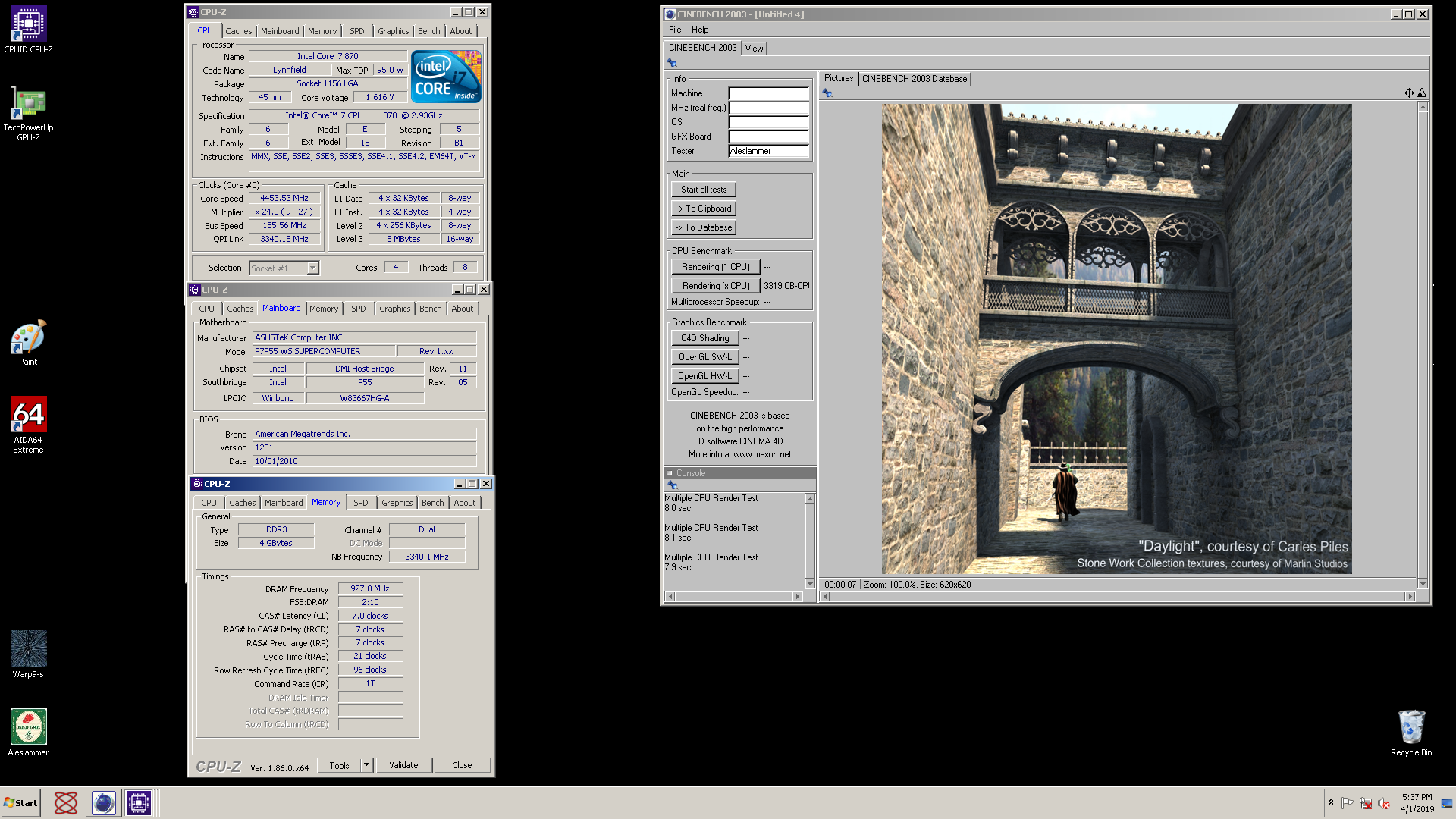The width and height of the screenshot is (1456, 819).
Task: Click the zoom triangle icon in picture viewer
Action: (1422, 93)
